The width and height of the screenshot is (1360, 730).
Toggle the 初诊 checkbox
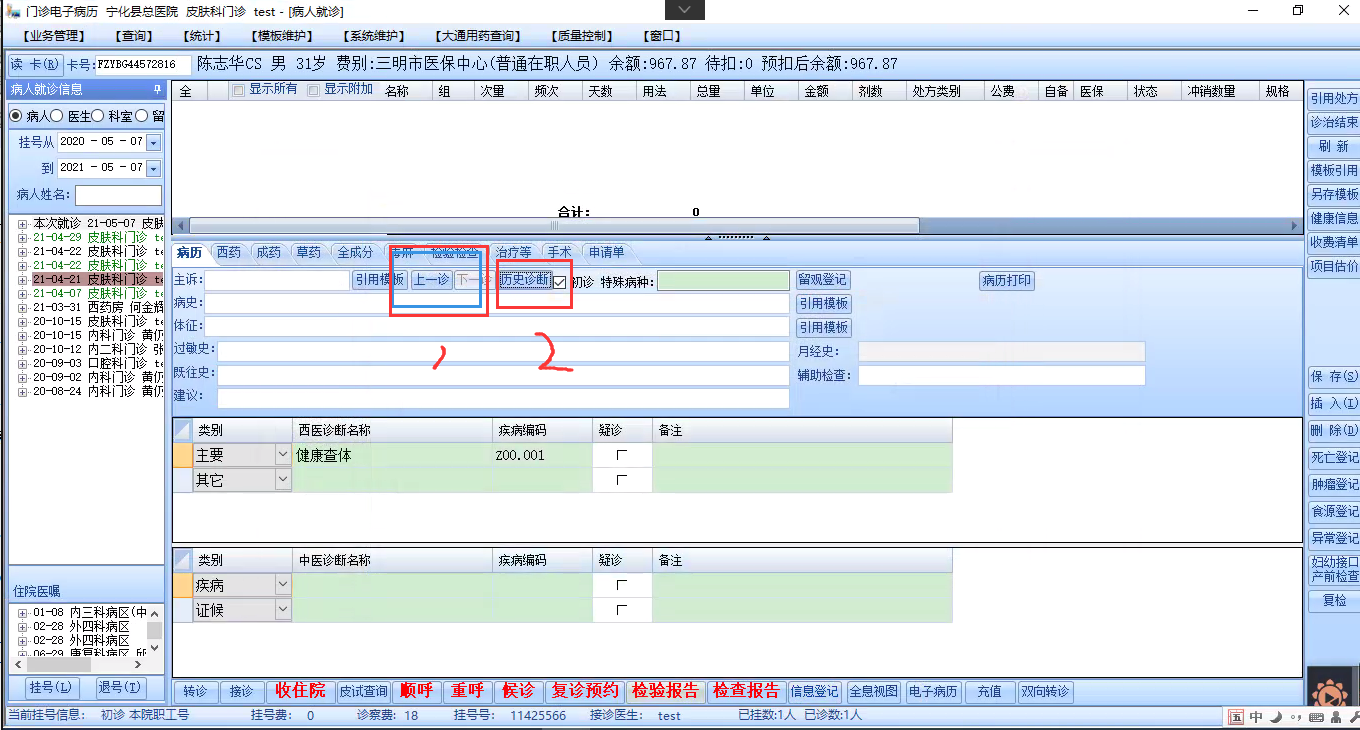[x=560, y=282]
